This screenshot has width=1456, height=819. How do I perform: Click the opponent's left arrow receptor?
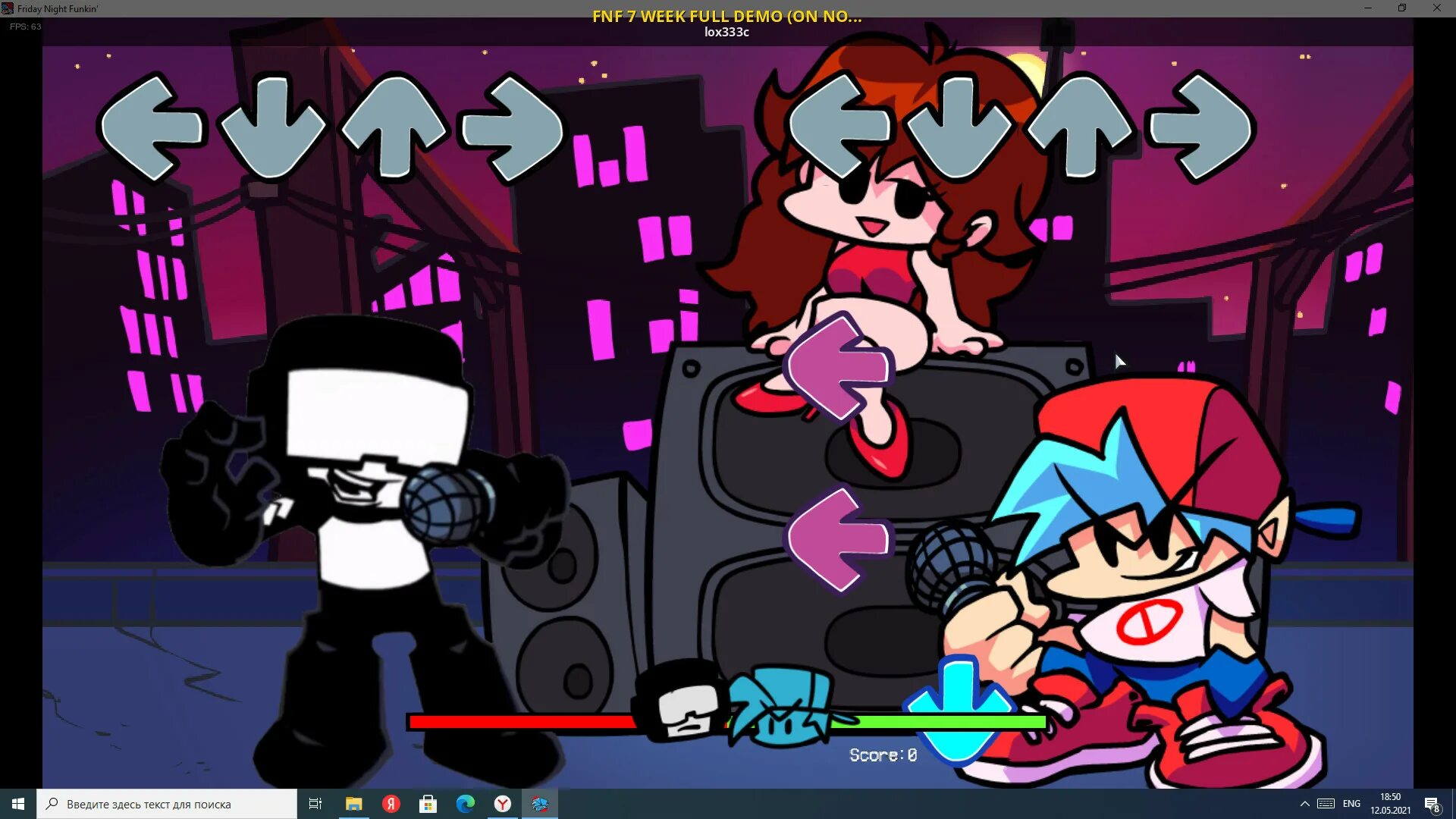click(x=152, y=127)
